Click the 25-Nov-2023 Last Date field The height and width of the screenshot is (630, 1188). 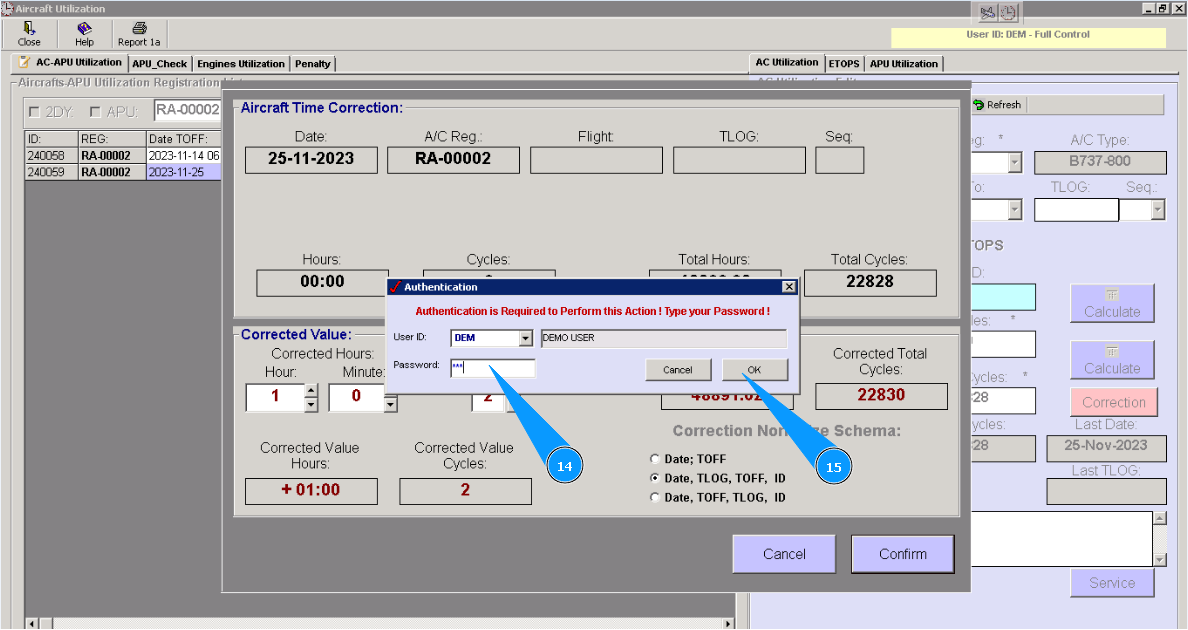1106,447
